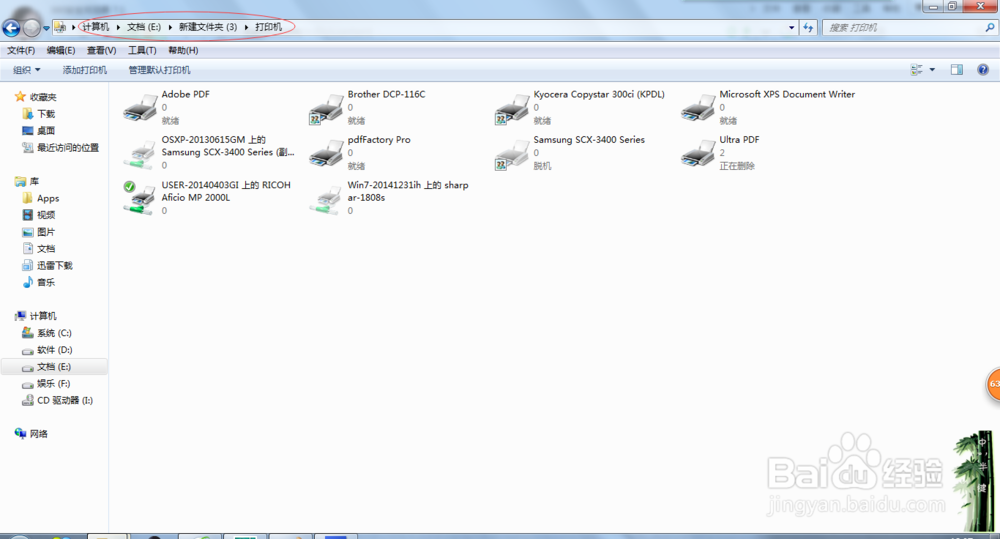Click the Back navigation arrow
Screen dimensions: 1000x539
(x=11, y=28)
